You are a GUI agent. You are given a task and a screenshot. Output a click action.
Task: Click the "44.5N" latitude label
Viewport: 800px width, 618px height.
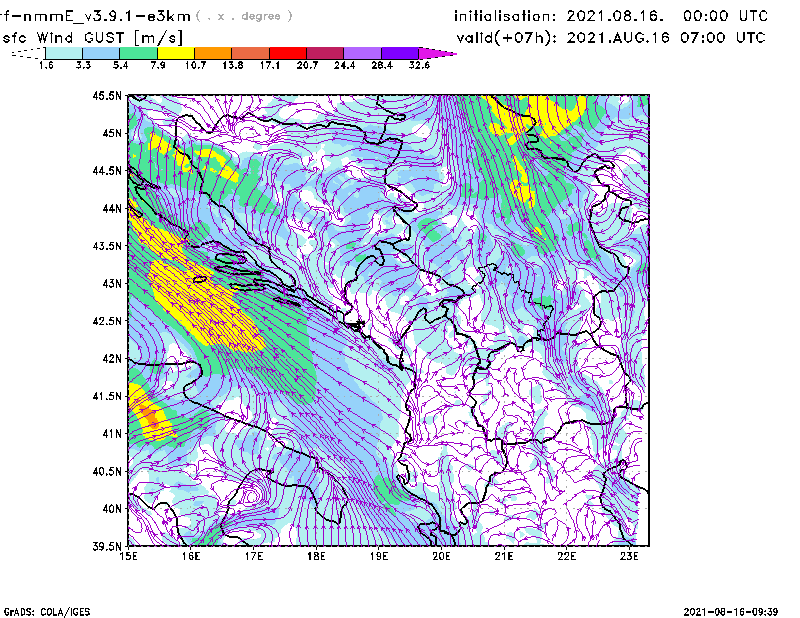point(107,170)
